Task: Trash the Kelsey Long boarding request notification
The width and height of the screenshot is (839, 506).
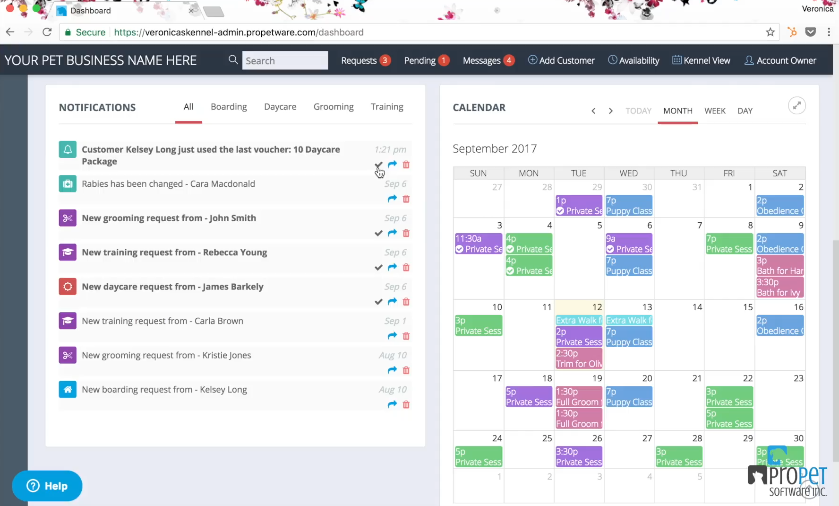Action: (406, 404)
